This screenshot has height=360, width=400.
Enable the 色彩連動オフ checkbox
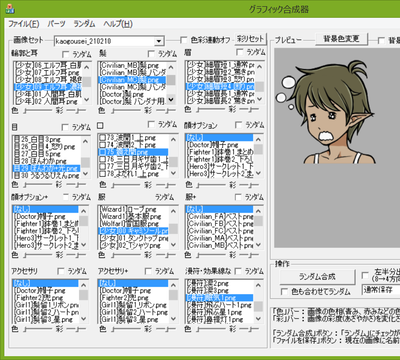coord(183,40)
